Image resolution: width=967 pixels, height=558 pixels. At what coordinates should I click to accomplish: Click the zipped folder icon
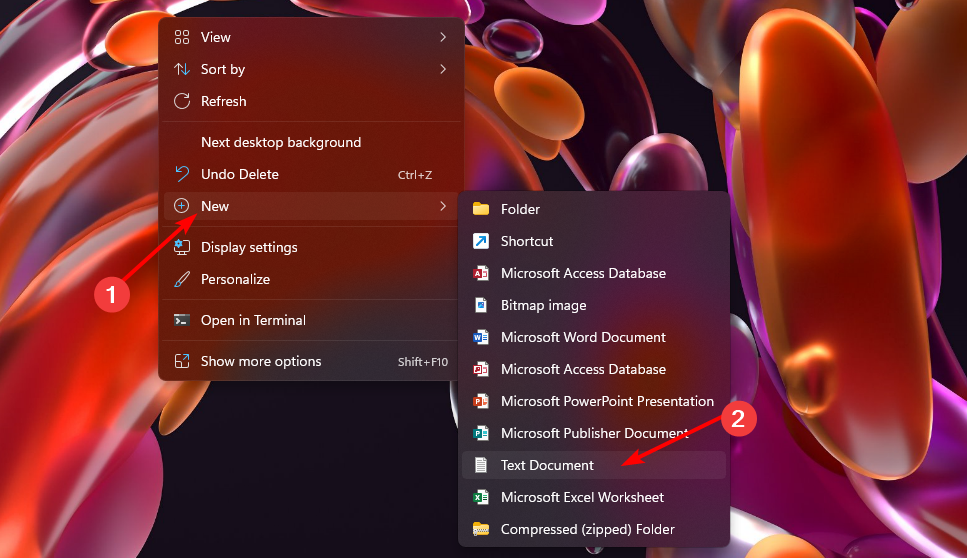pos(480,529)
